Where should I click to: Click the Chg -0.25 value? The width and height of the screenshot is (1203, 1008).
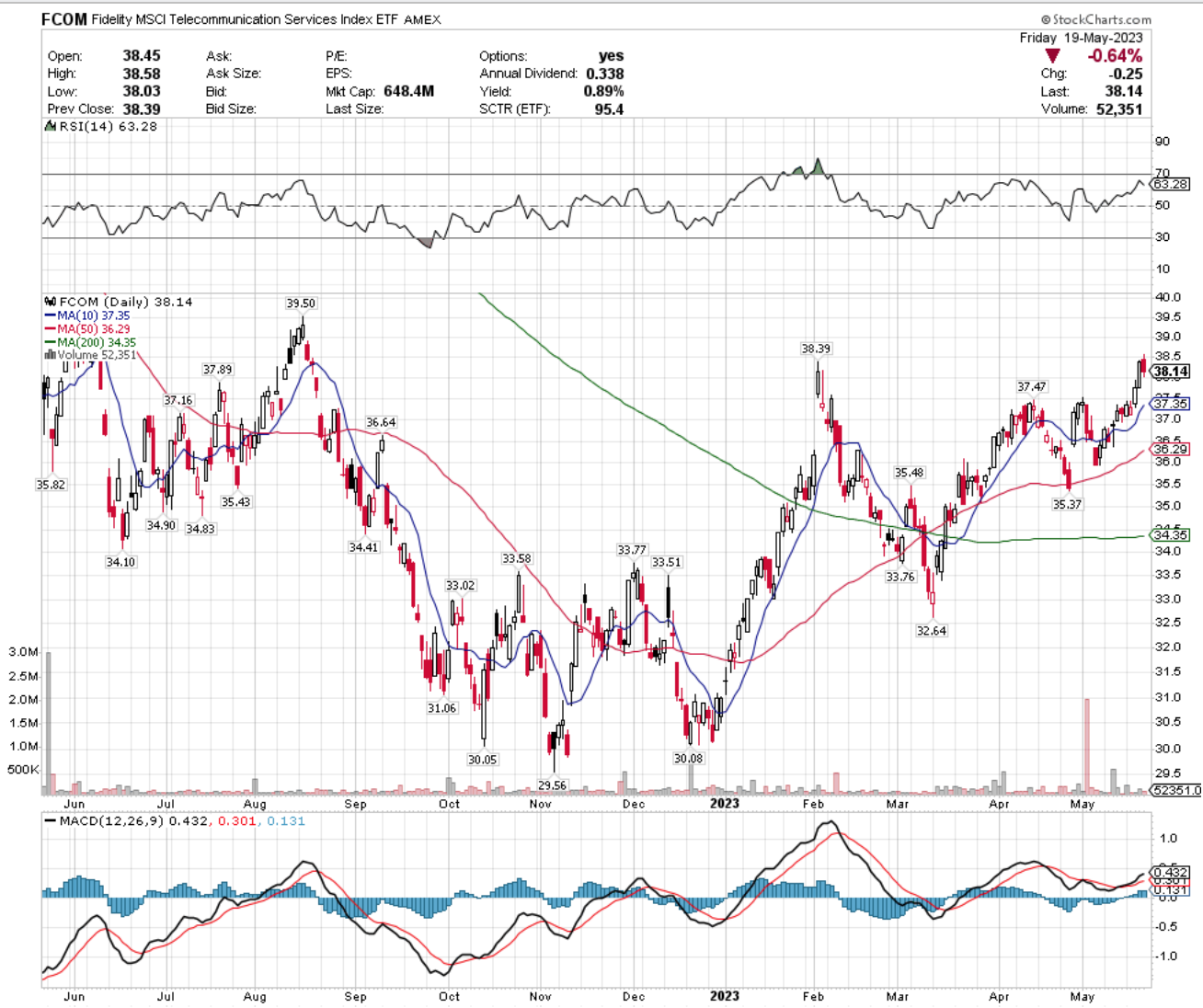click(x=1127, y=74)
